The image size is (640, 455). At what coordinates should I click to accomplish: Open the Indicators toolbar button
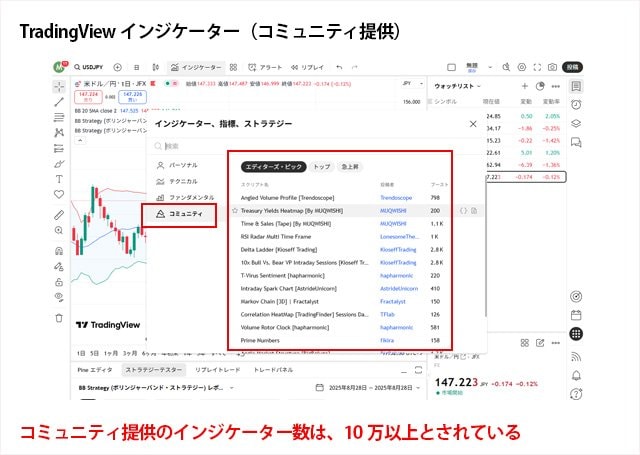(196, 67)
